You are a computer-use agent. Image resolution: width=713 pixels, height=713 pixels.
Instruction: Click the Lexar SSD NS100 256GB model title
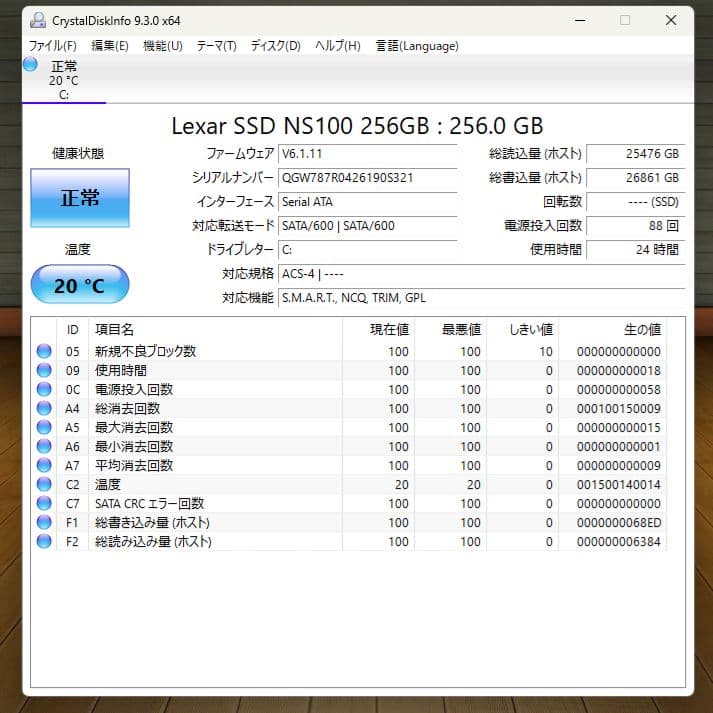[x=357, y=126]
